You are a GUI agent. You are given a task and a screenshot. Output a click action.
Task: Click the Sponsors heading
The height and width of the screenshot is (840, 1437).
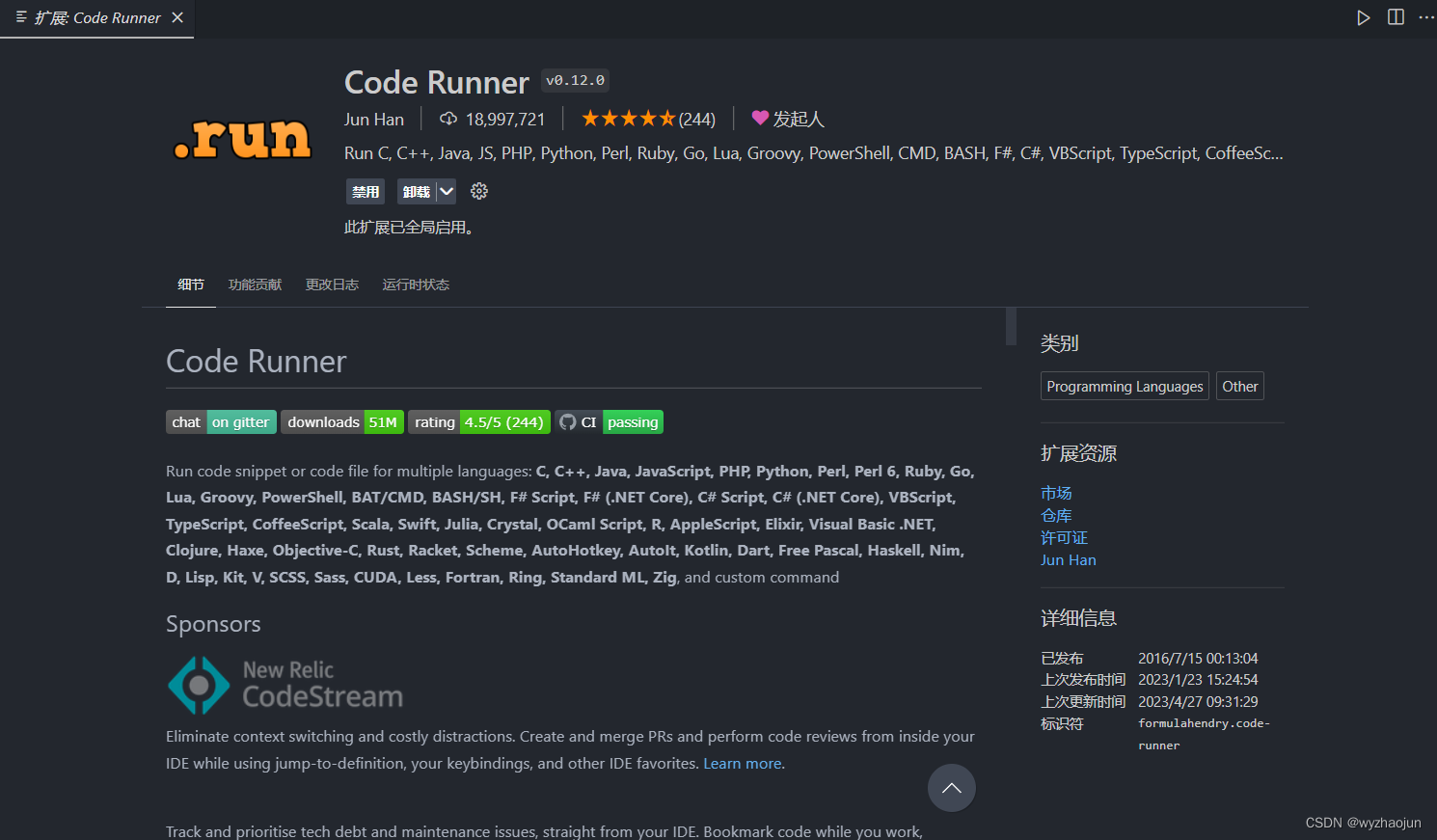(213, 624)
